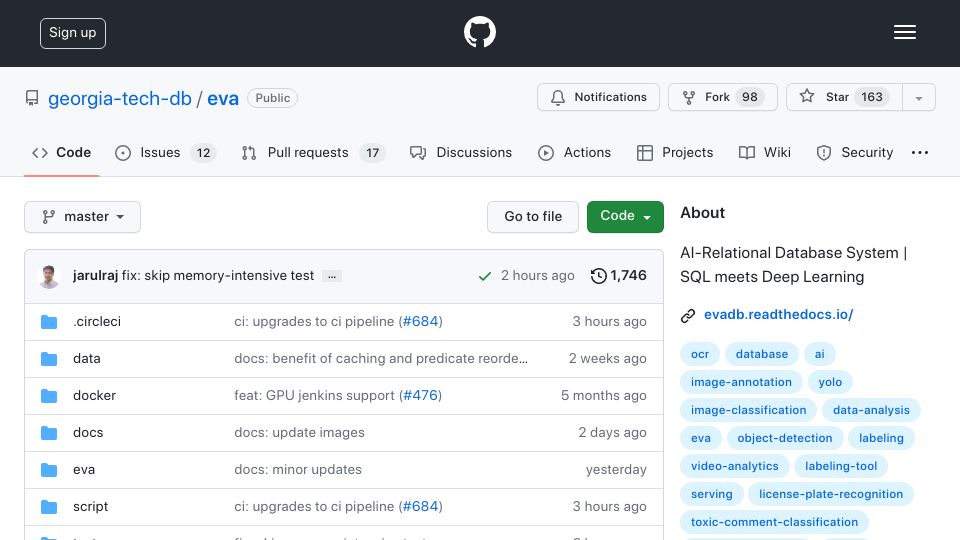Image resolution: width=960 pixels, height=540 pixels.
Task: Open the .circleci folder
Action: click(x=97, y=321)
